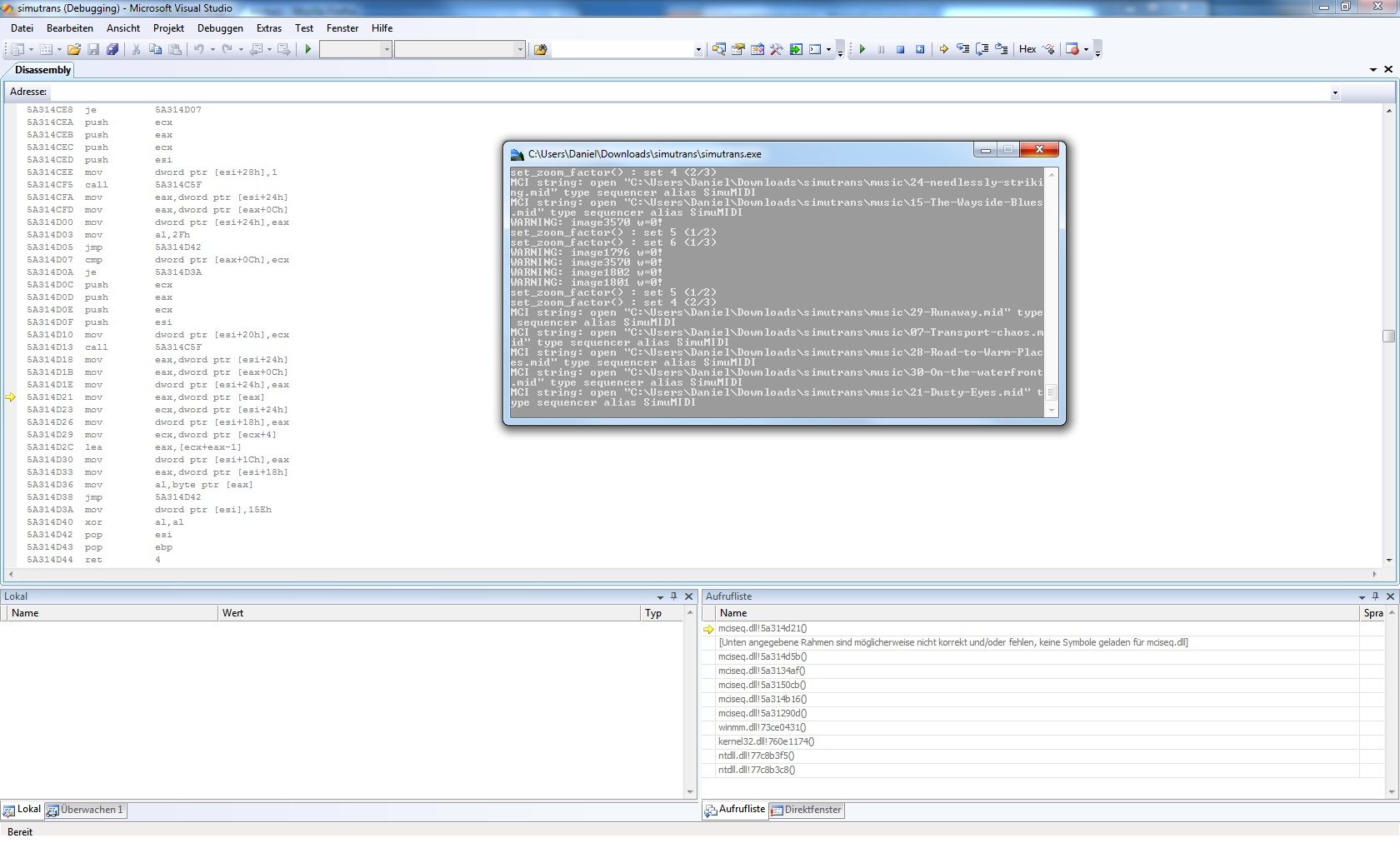Open the Adresse dropdown arrow
The image size is (1400, 853).
coord(1335,92)
